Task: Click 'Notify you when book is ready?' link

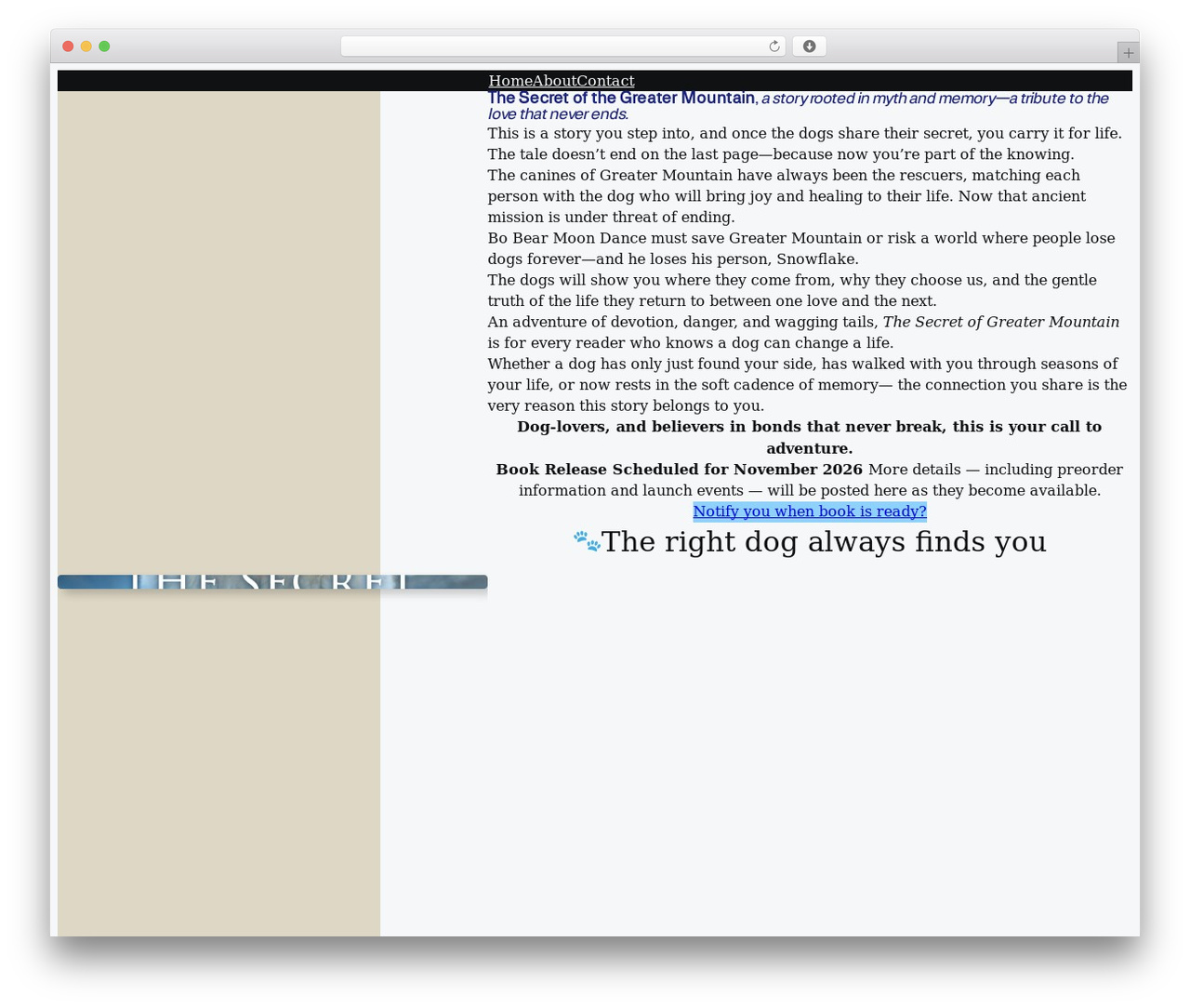Action: point(810,511)
